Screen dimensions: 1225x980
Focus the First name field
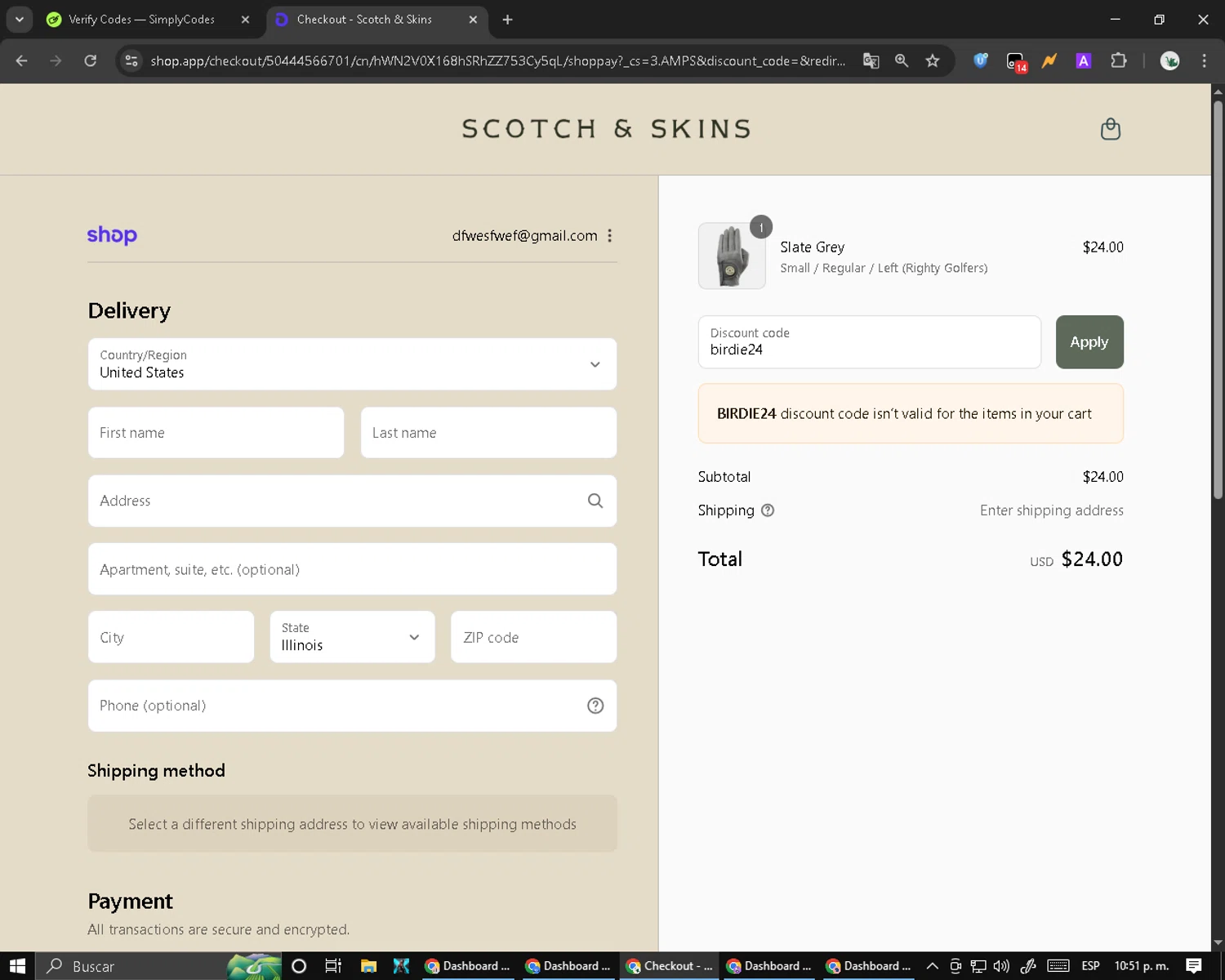pos(216,433)
